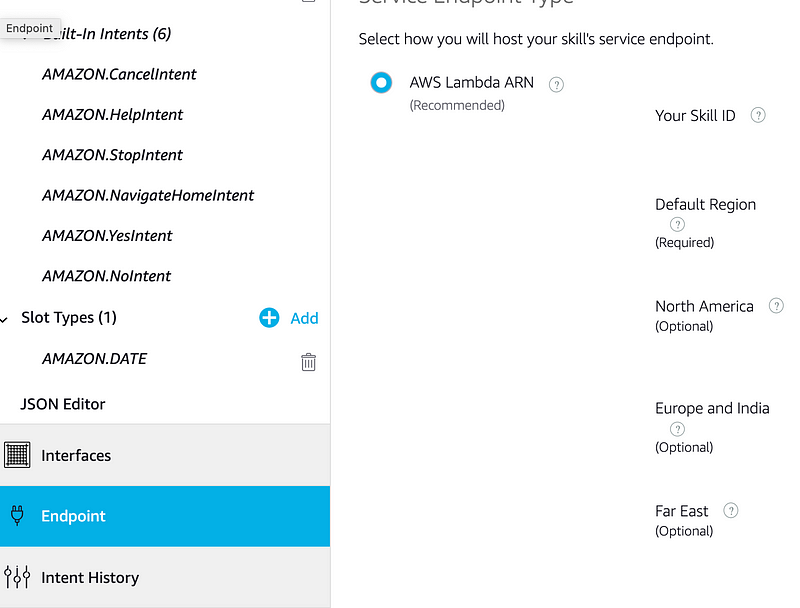This screenshot has width=800, height=608.
Task: Show help for Your Skill ID
Action: coord(758,115)
